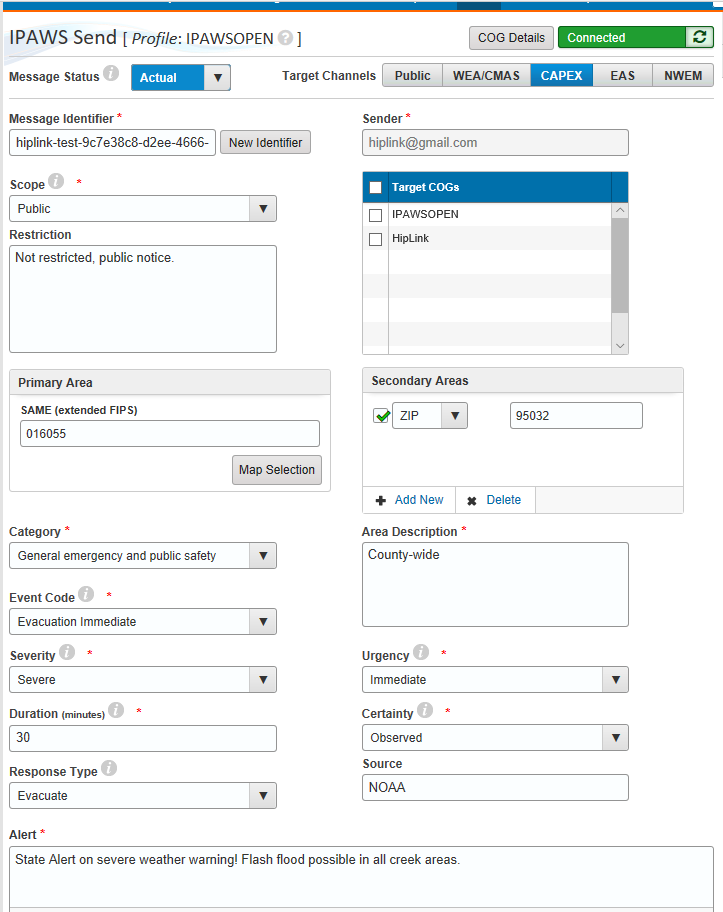Uncheck the ZIP secondary area checkbox
The image size is (723, 912).
click(x=381, y=416)
